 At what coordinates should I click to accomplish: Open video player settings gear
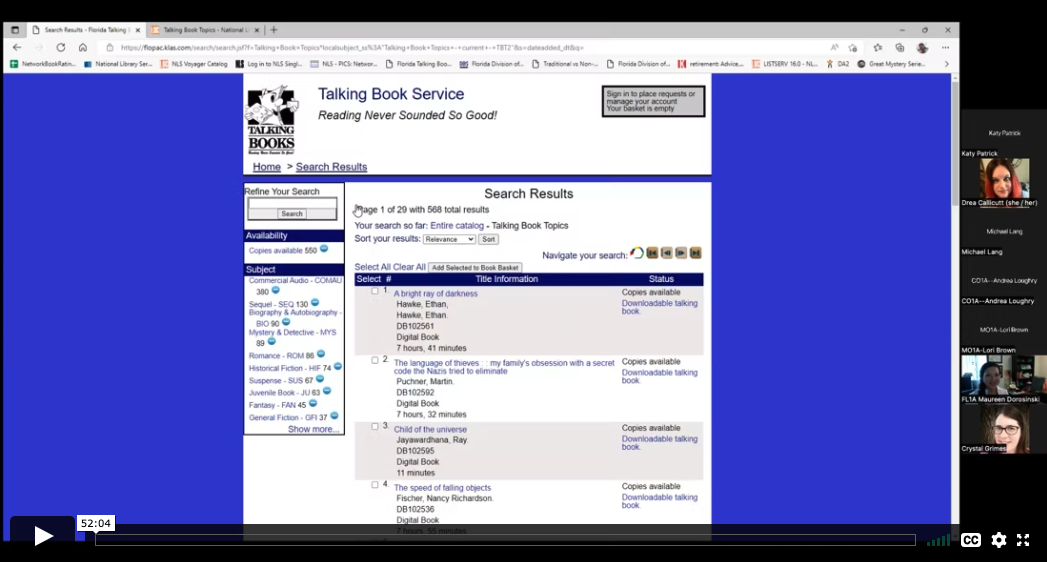pyautogui.click(x=998, y=540)
